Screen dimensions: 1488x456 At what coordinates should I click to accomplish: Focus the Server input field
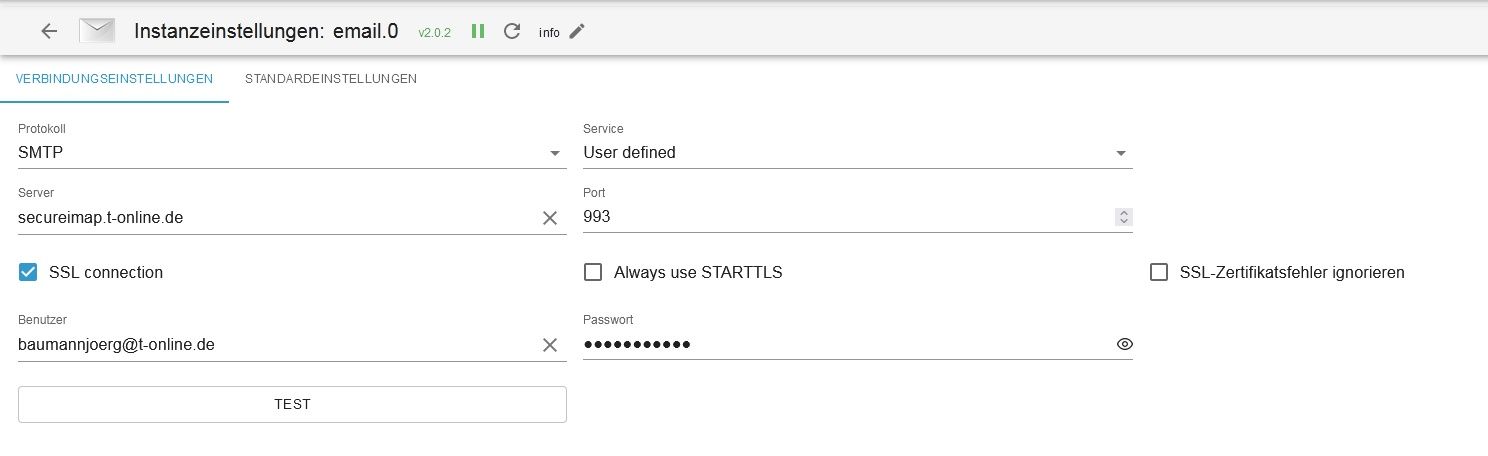tap(275, 217)
